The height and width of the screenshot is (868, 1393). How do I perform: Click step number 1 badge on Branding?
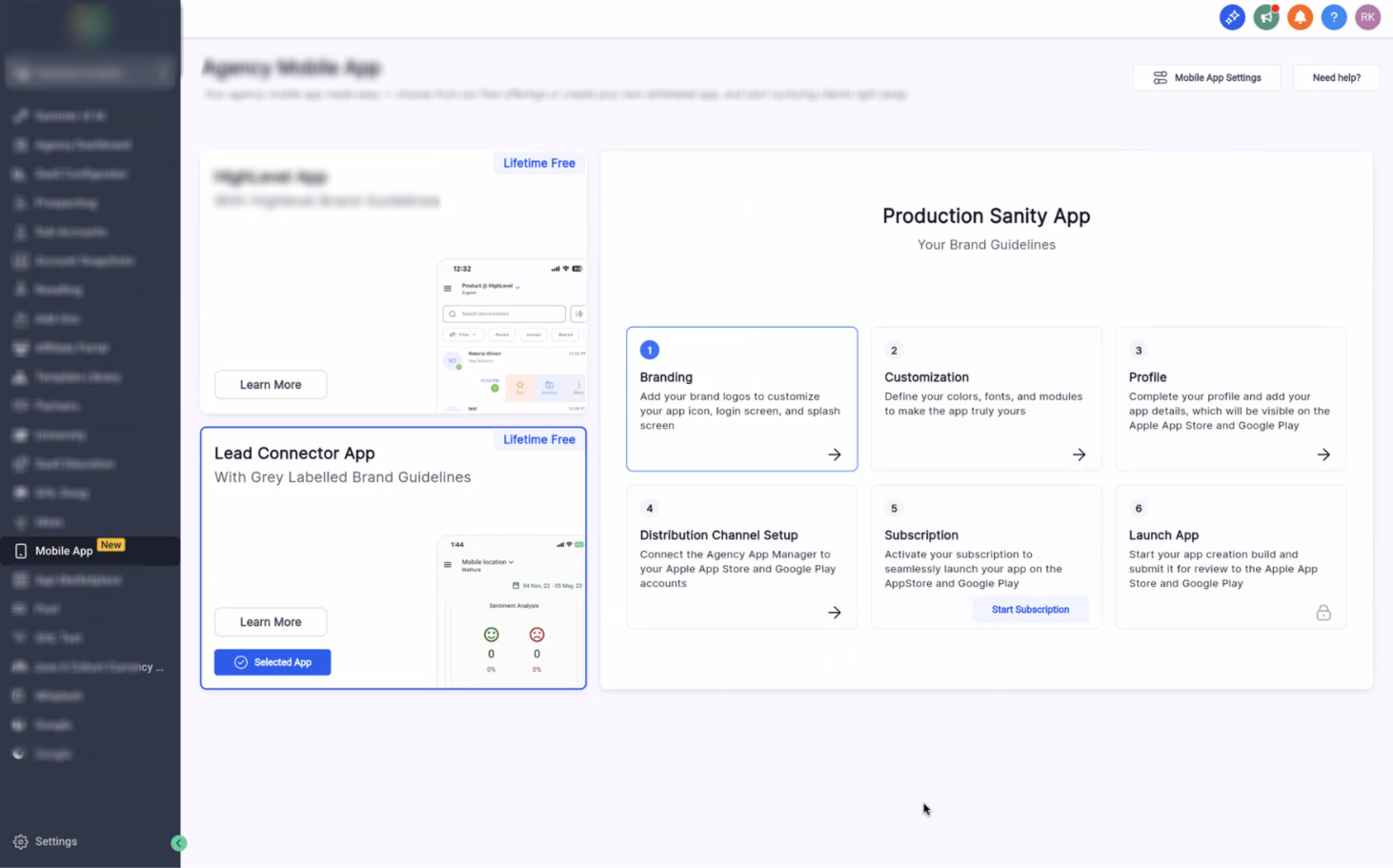[x=650, y=350]
